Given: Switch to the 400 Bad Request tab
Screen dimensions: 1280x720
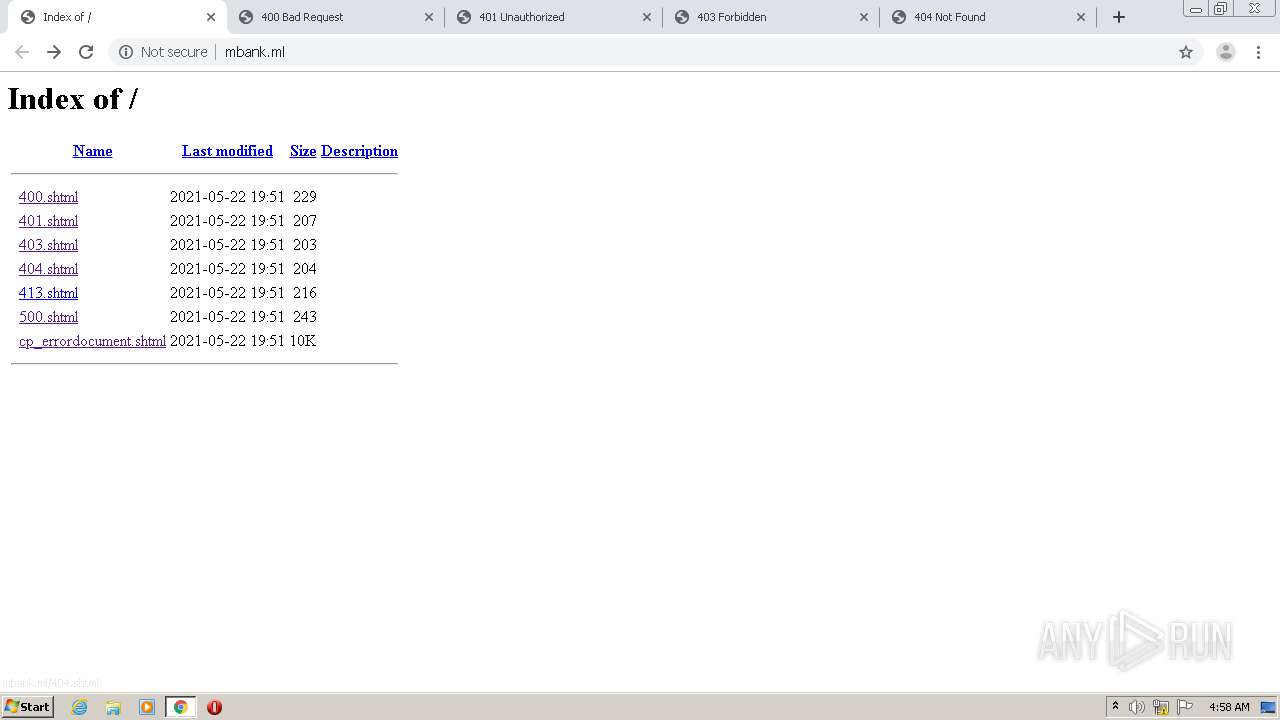Looking at the screenshot, I should tap(335, 17).
